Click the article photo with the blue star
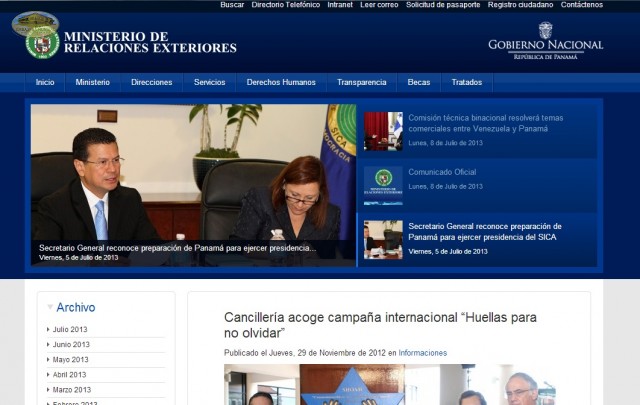This screenshot has width=640, height=405. (x=390, y=385)
